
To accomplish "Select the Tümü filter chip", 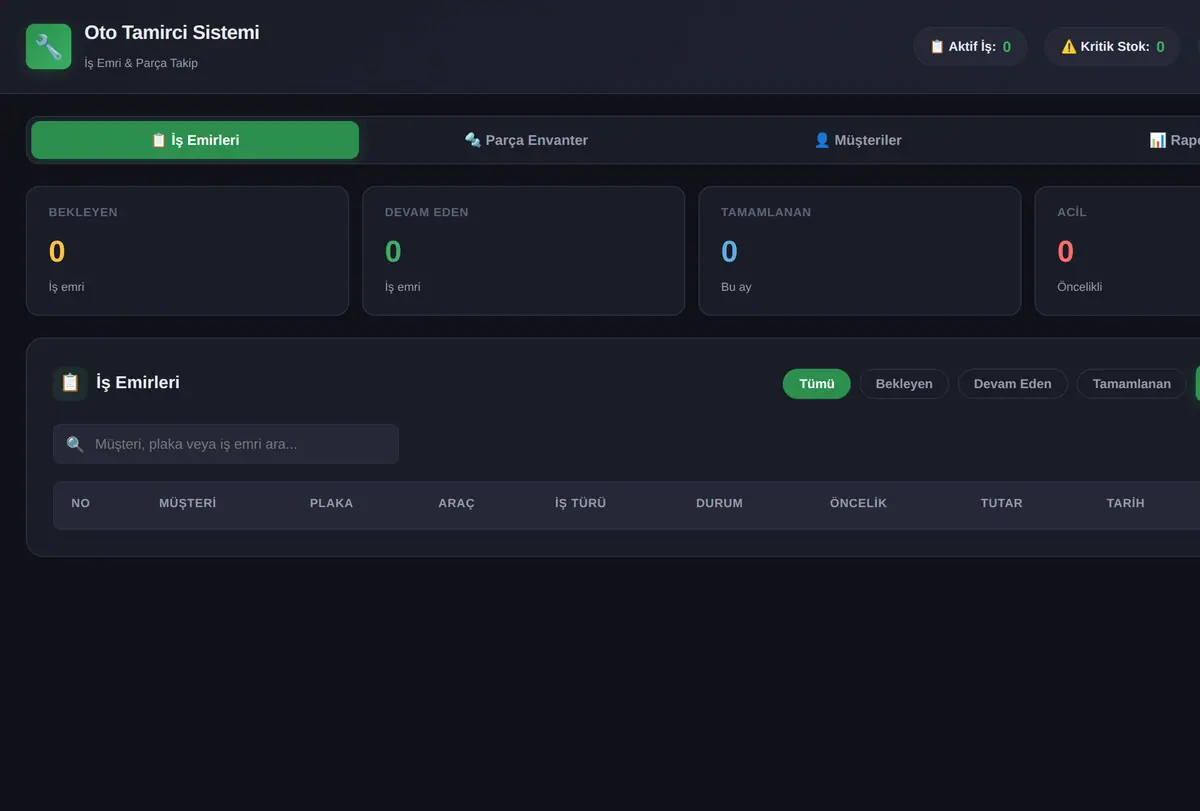I will (817, 384).
